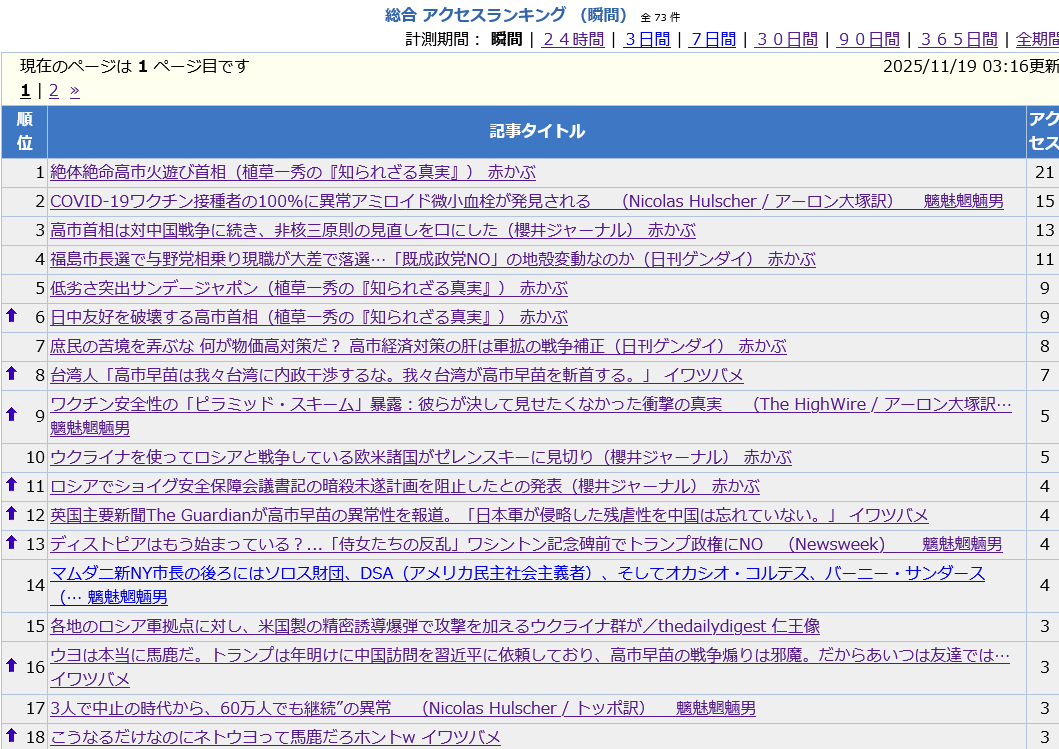This screenshot has width=1059, height=749.
Task: Click the up arrow icon beside rank 12
Action: (12, 514)
